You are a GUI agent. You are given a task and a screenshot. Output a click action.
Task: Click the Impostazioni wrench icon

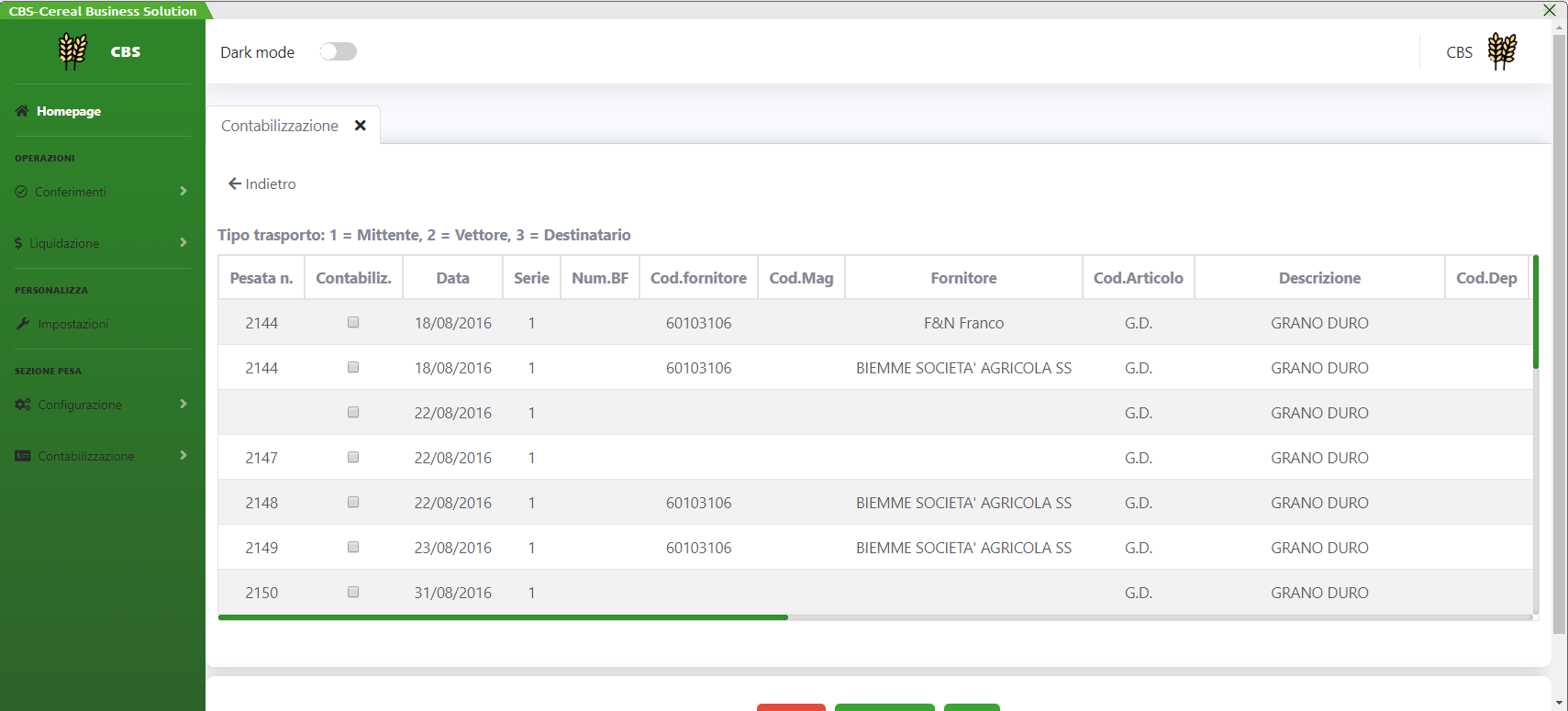23,324
